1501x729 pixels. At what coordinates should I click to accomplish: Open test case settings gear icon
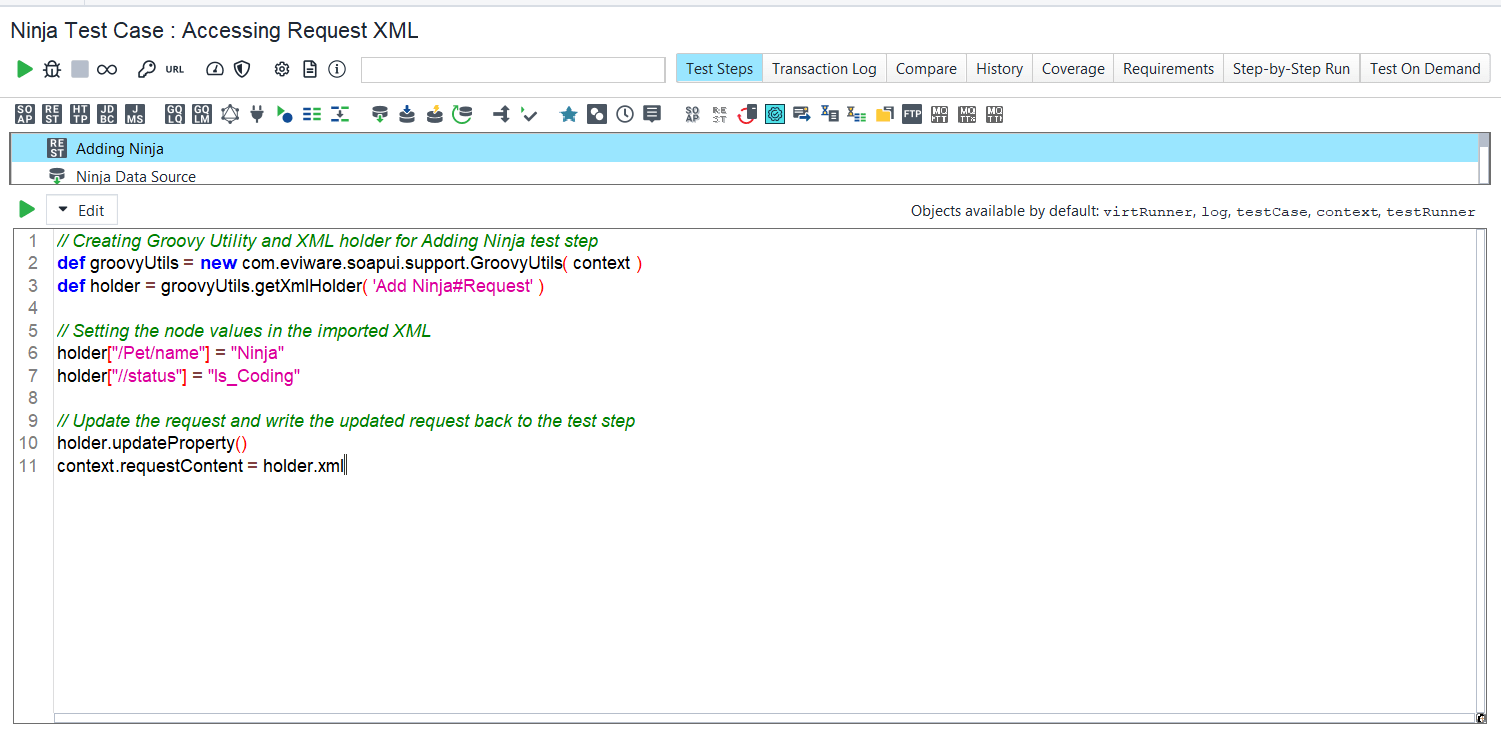[x=281, y=69]
